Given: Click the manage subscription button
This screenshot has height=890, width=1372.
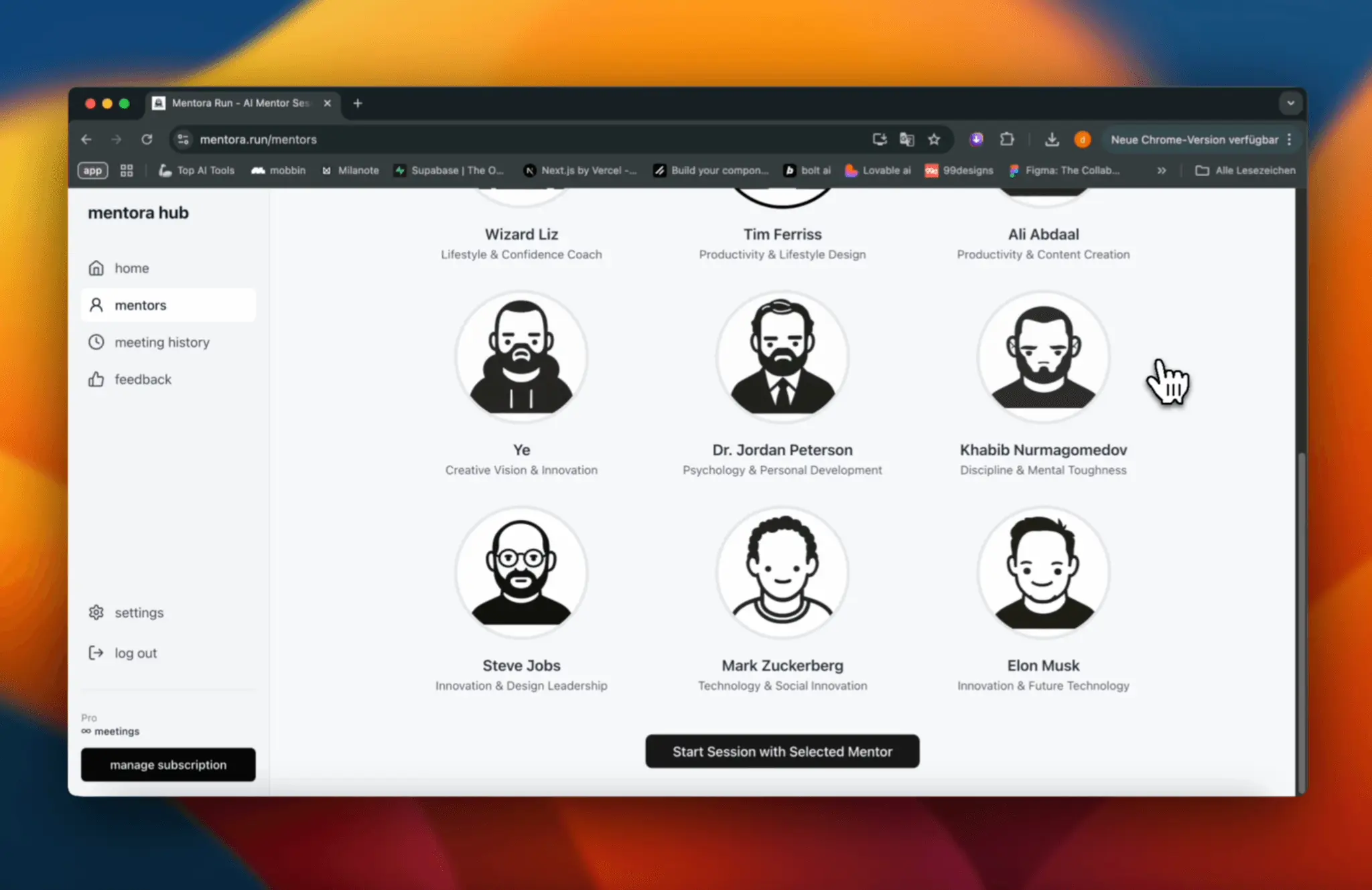Looking at the screenshot, I should (168, 765).
